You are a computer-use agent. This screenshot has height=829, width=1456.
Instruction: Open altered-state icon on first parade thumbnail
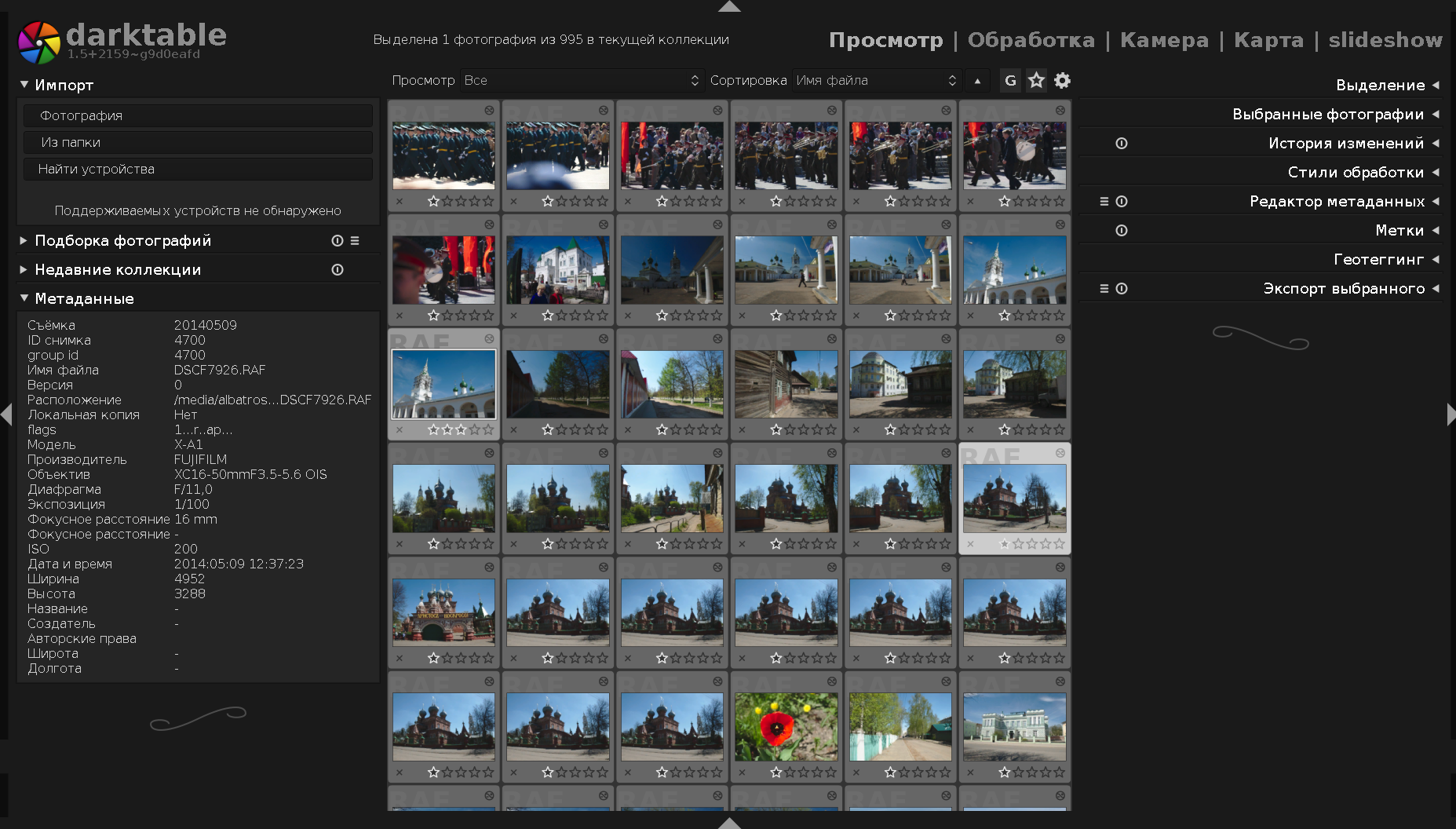489,111
